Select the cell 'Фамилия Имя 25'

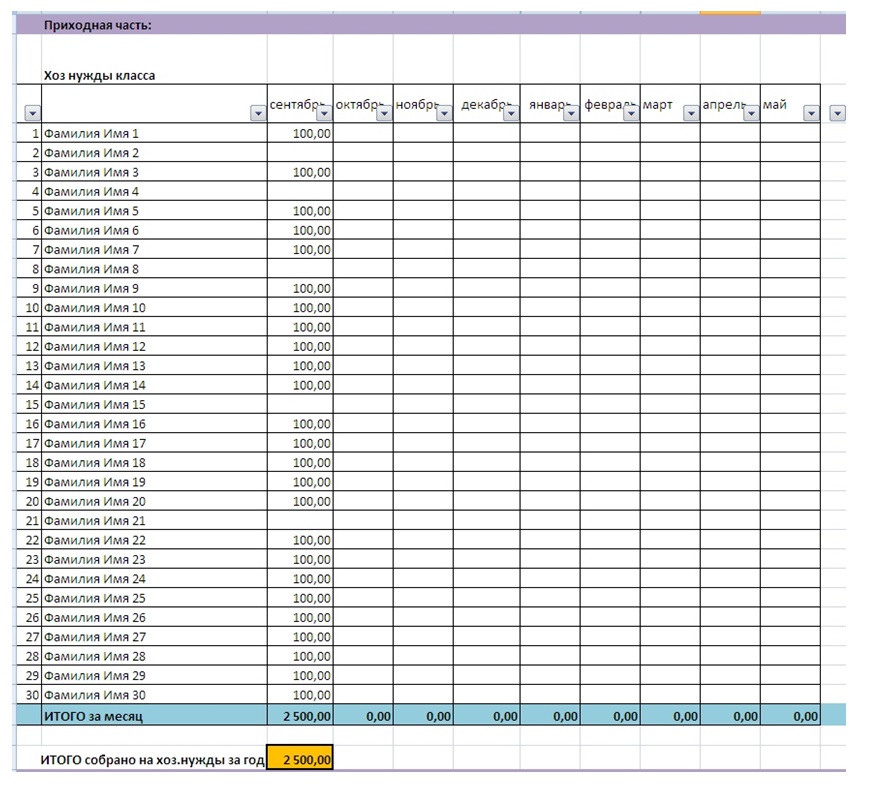154,598
